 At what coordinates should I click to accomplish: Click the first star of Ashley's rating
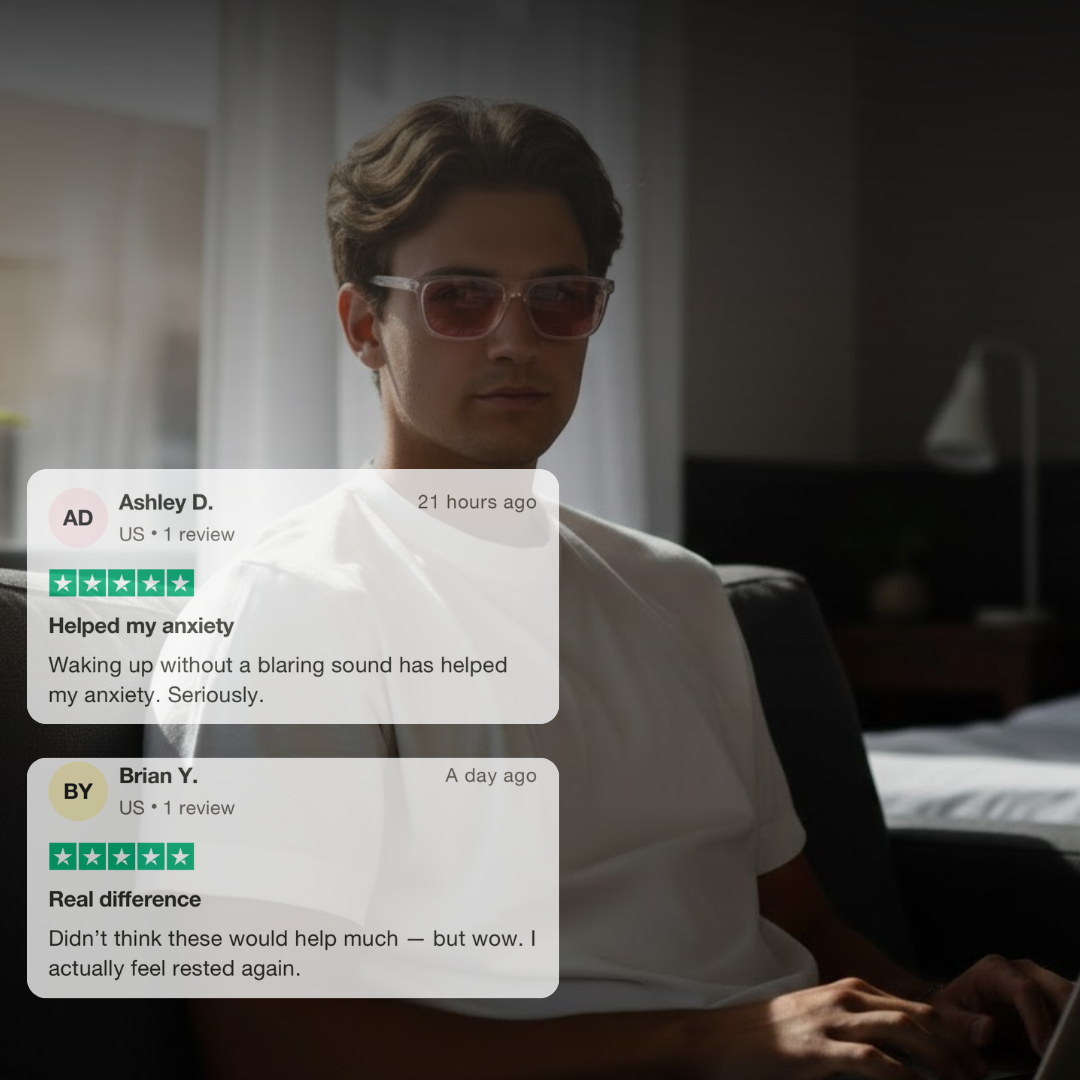[63, 583]
